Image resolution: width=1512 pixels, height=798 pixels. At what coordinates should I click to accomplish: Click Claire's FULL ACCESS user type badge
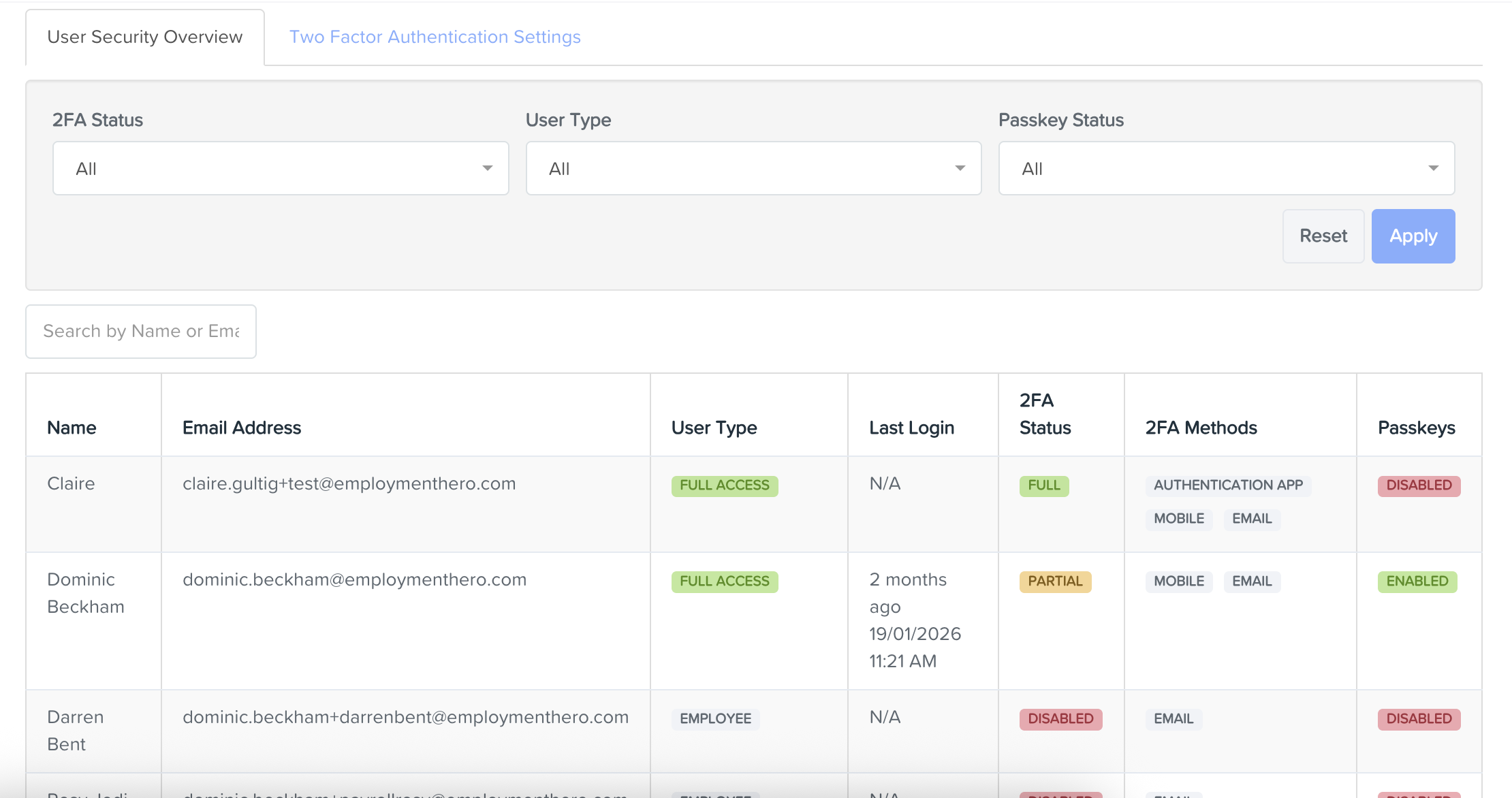click(x=724, y=485)
